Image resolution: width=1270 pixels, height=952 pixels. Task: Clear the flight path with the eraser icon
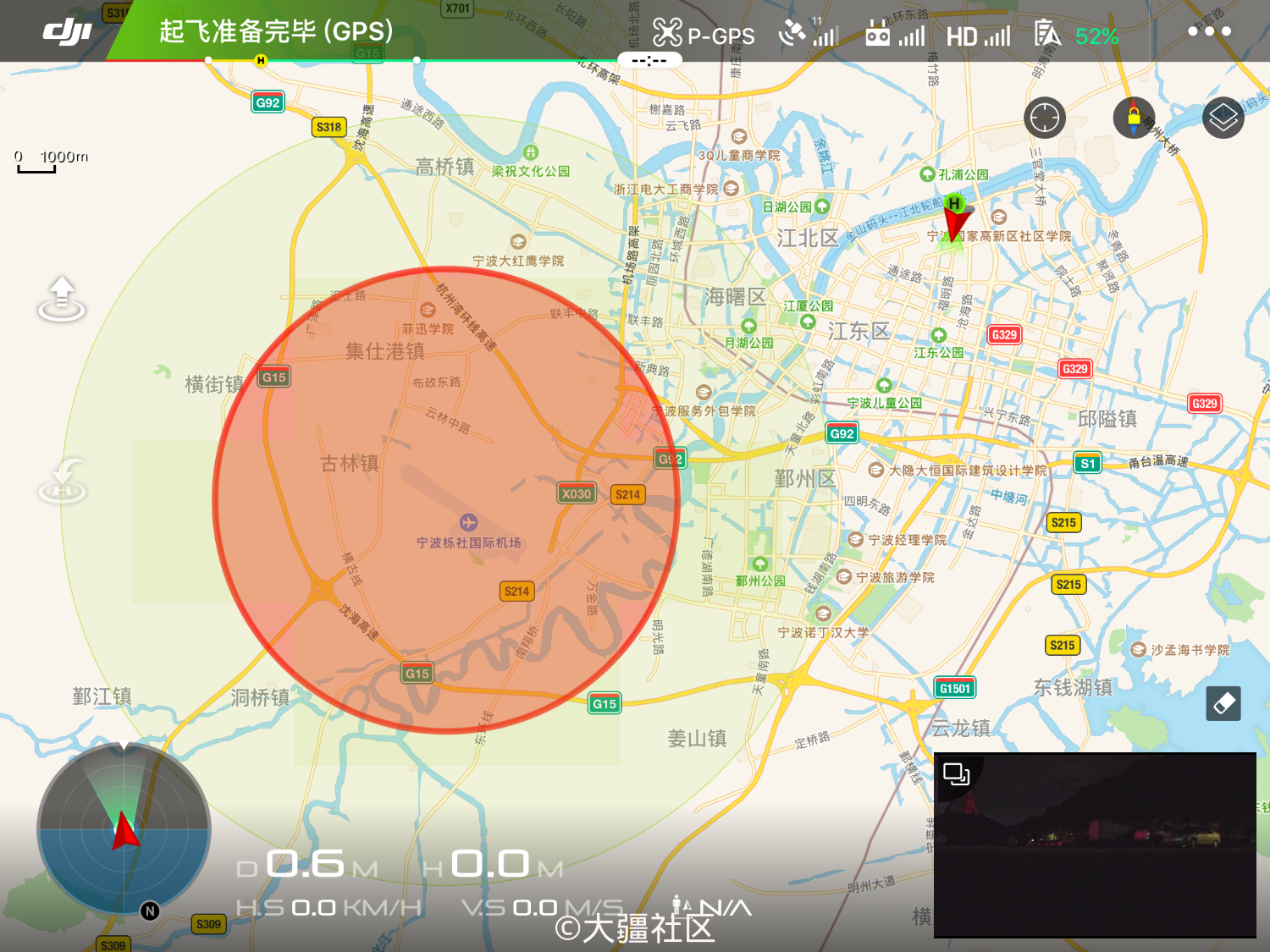coord(1223,703)
